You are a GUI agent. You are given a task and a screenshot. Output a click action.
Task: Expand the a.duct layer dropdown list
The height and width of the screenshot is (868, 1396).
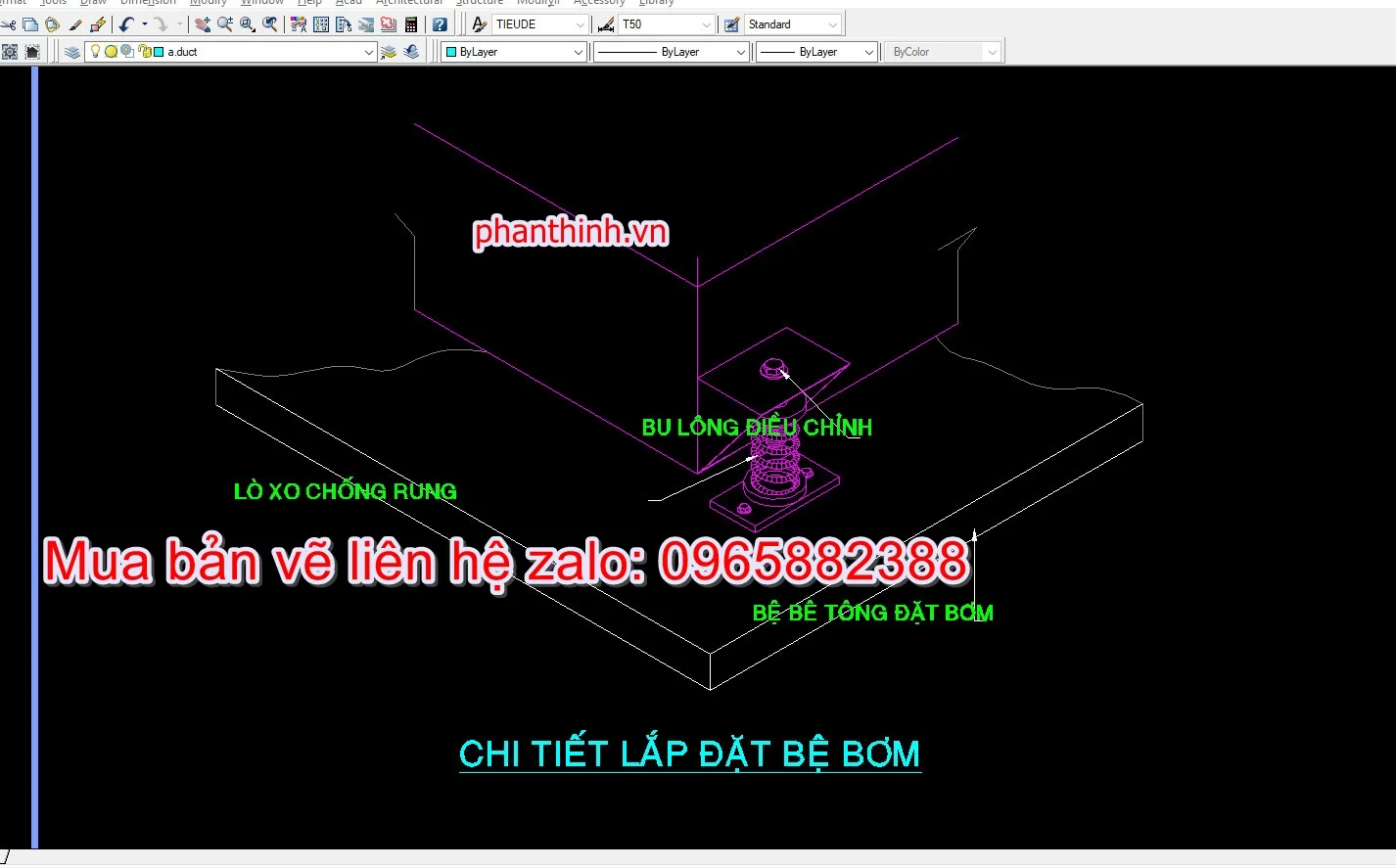pyautogui.click(x=368, y=52)
